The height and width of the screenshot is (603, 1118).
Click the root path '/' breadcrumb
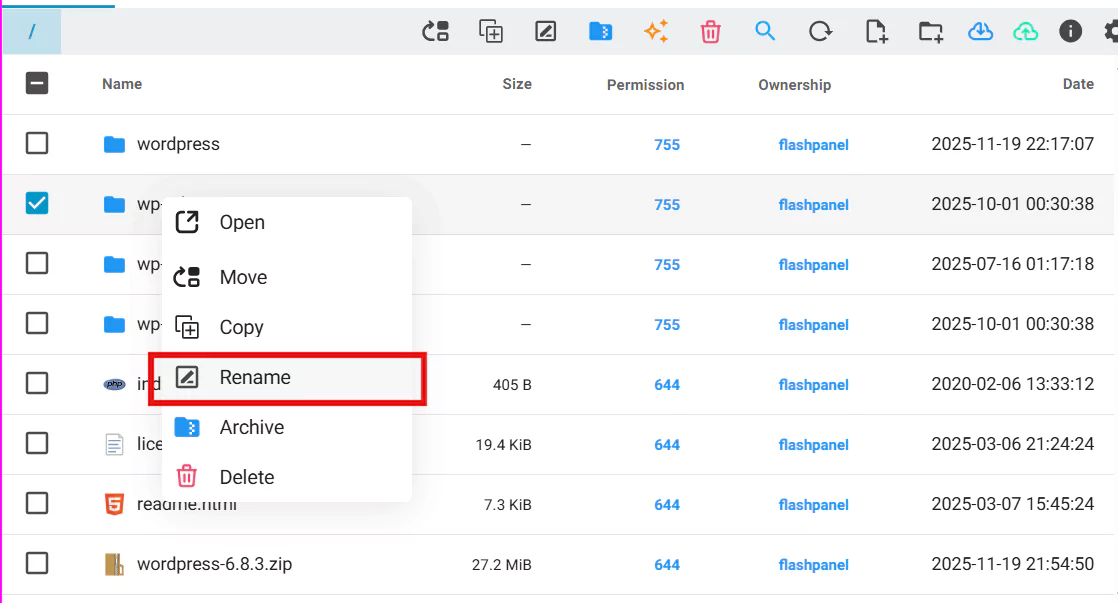point(32,32)
